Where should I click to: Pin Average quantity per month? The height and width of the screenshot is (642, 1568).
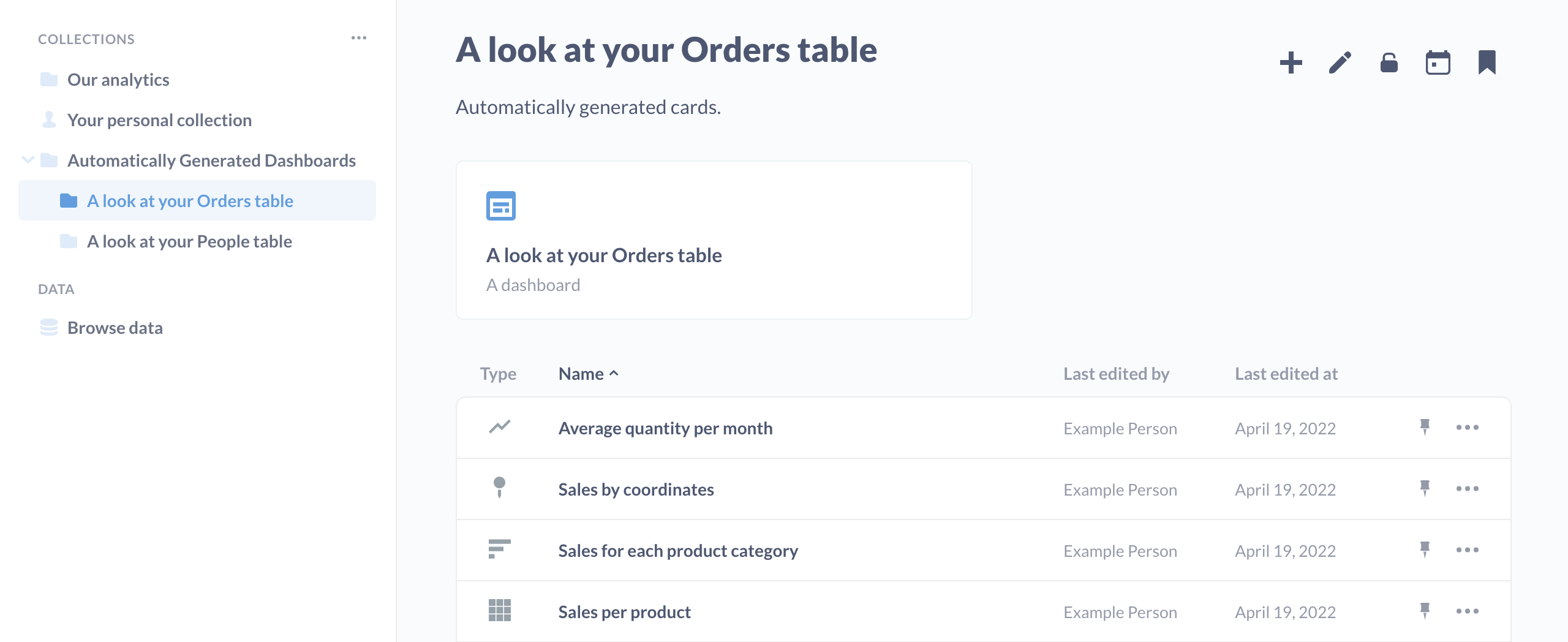click(x=1425, y=427)
